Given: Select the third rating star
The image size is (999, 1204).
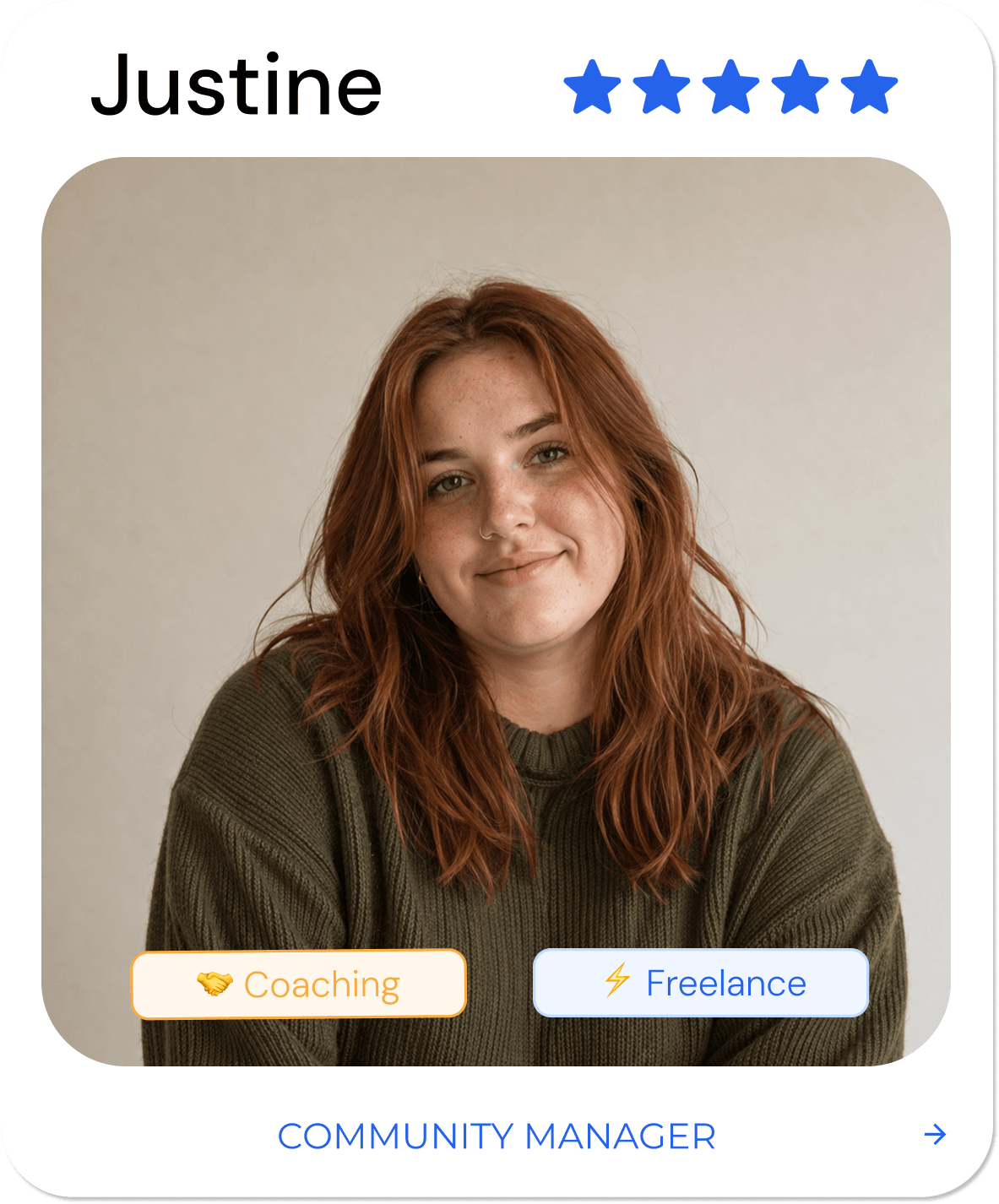Looking at the screenshot, I should (730, 87).
